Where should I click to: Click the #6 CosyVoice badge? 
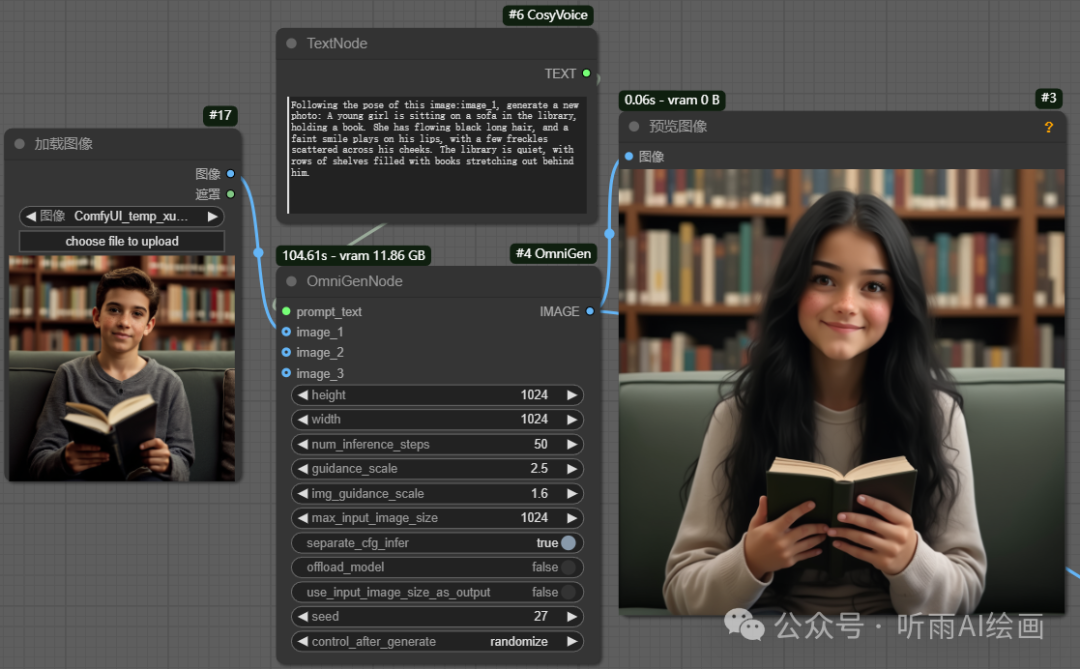tap(548, 15)
